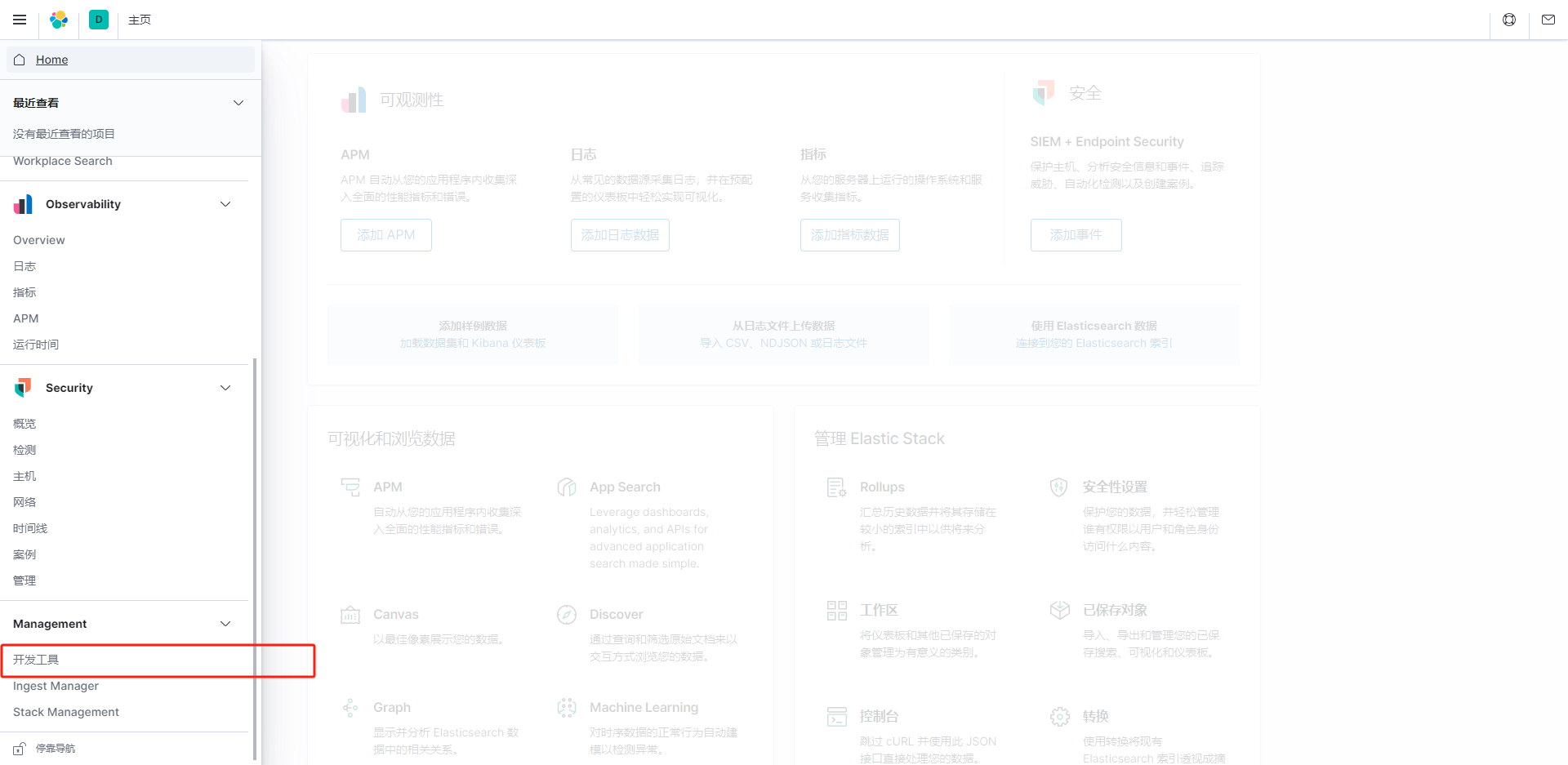Open the Discover link text

617,615
